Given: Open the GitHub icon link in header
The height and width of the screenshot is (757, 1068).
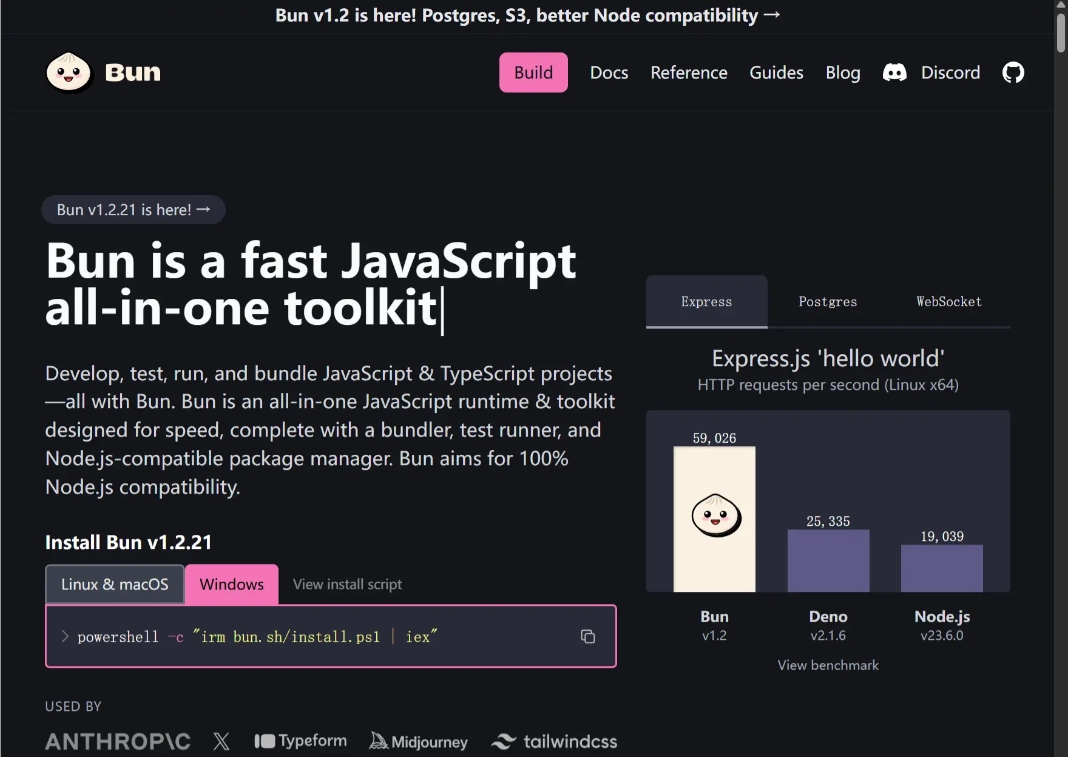Looking at the screenshot, I should pos(1013,72).
